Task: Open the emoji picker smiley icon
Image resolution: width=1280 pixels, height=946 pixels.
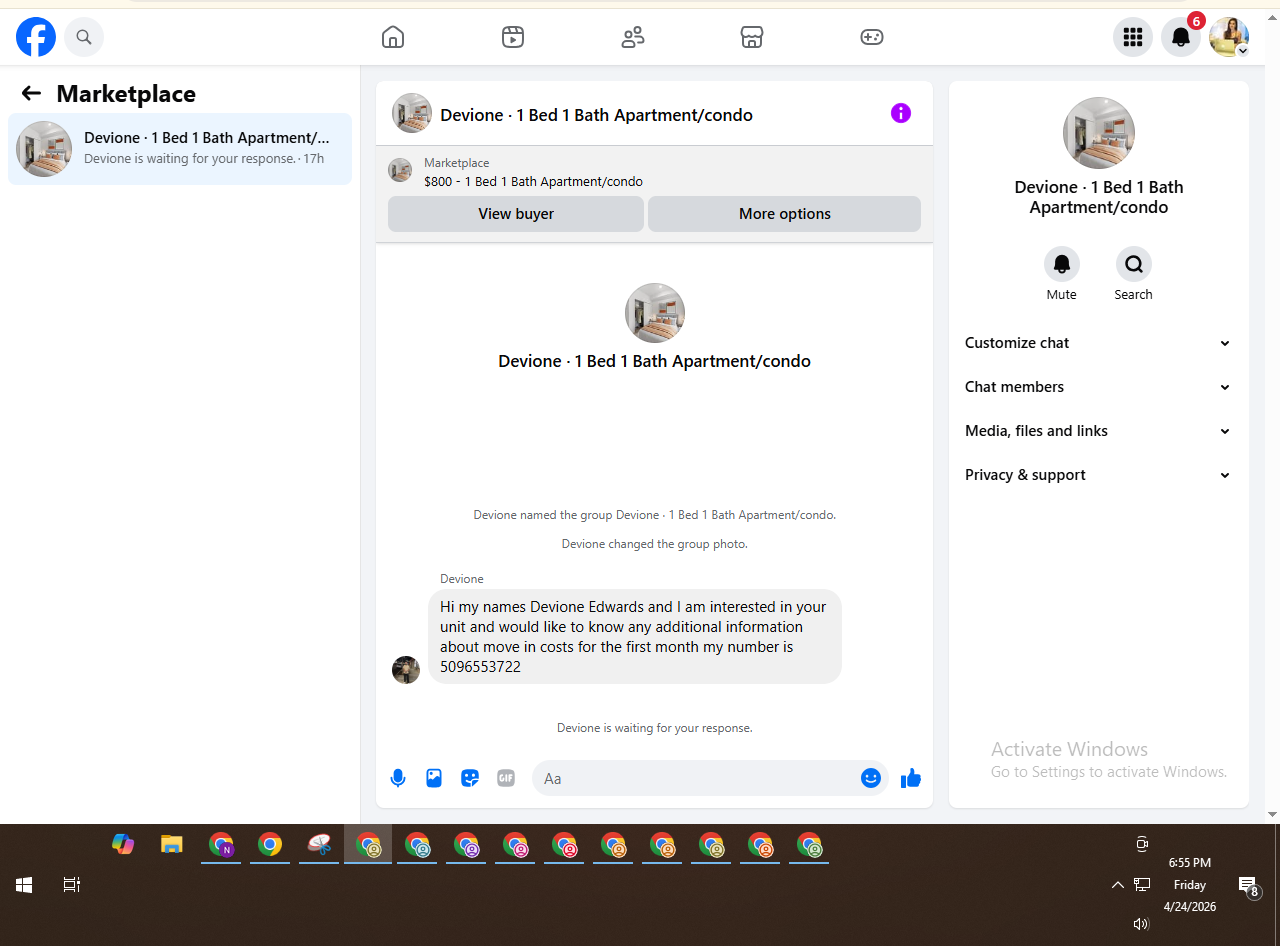Action: [x=871, y=778]
